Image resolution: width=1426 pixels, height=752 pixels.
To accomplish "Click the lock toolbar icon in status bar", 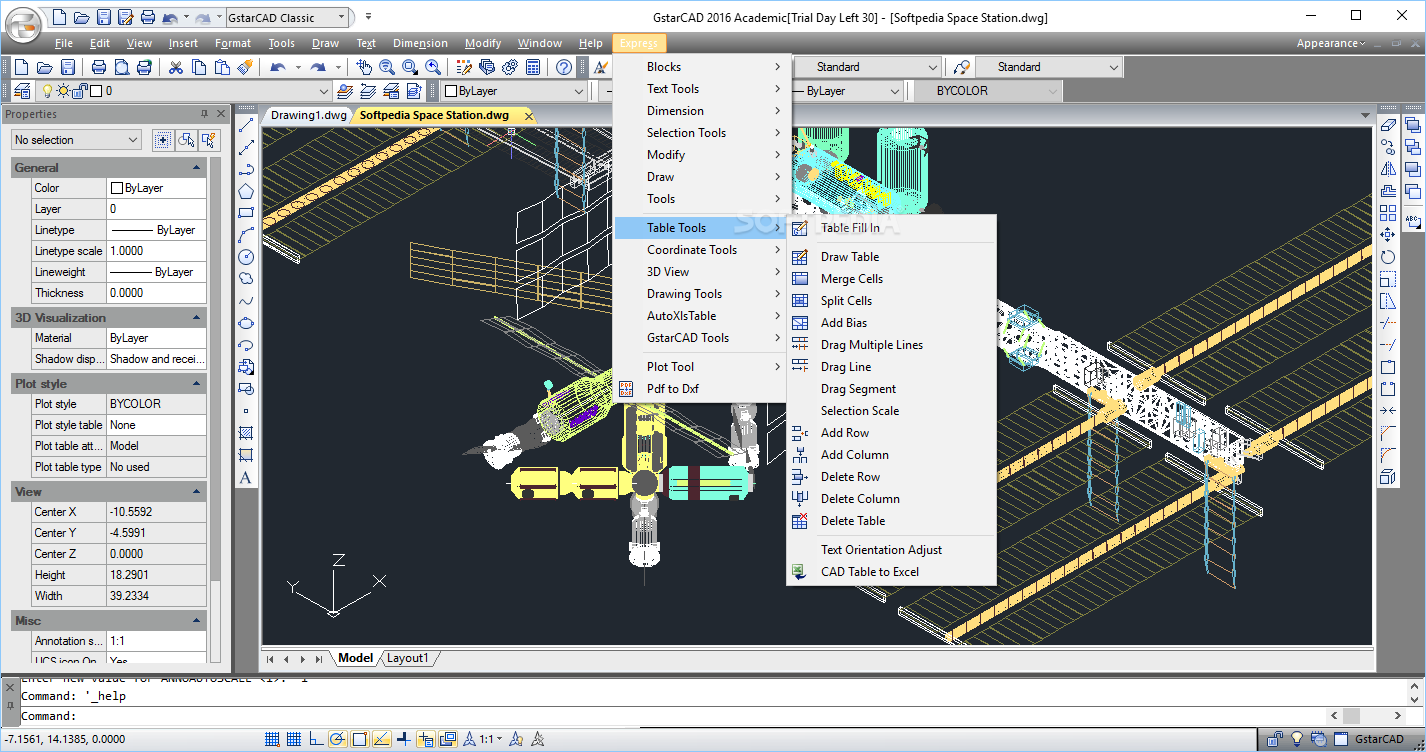I will tap(1275, 740).
